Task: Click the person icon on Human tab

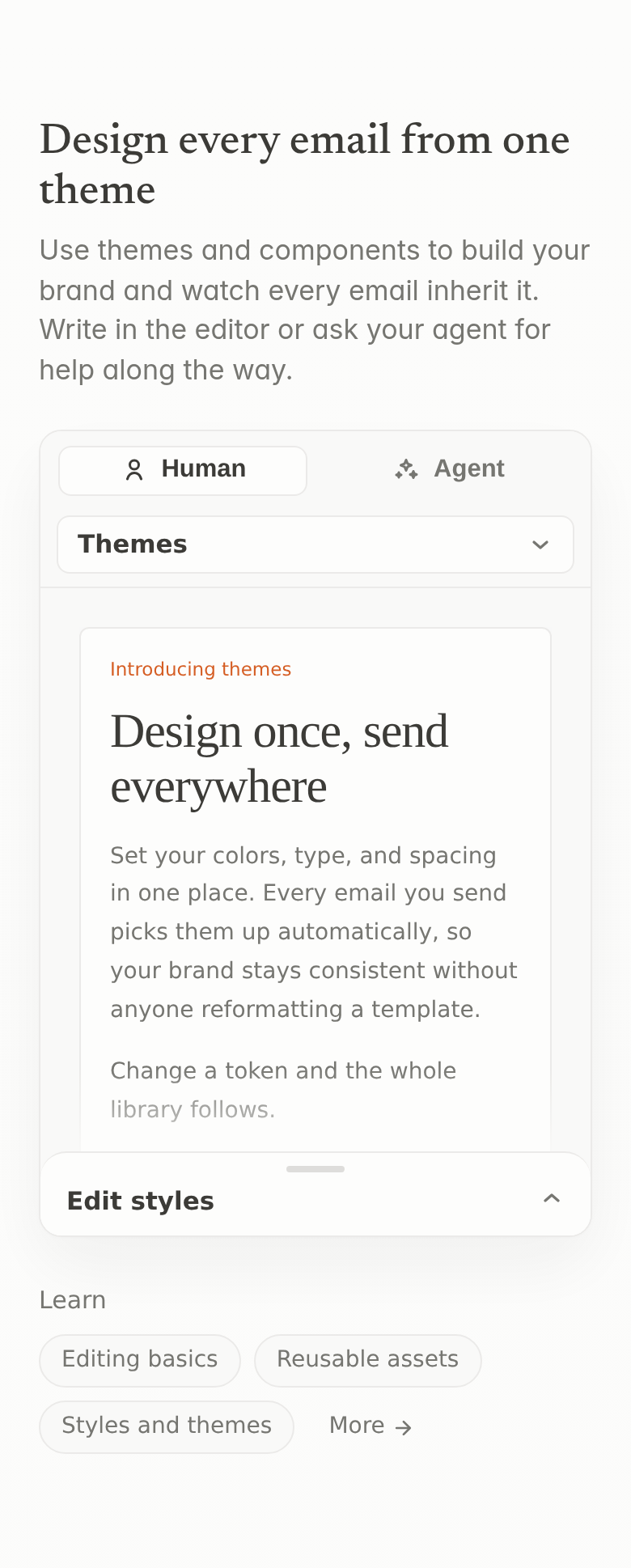Action: coord(134,470)
